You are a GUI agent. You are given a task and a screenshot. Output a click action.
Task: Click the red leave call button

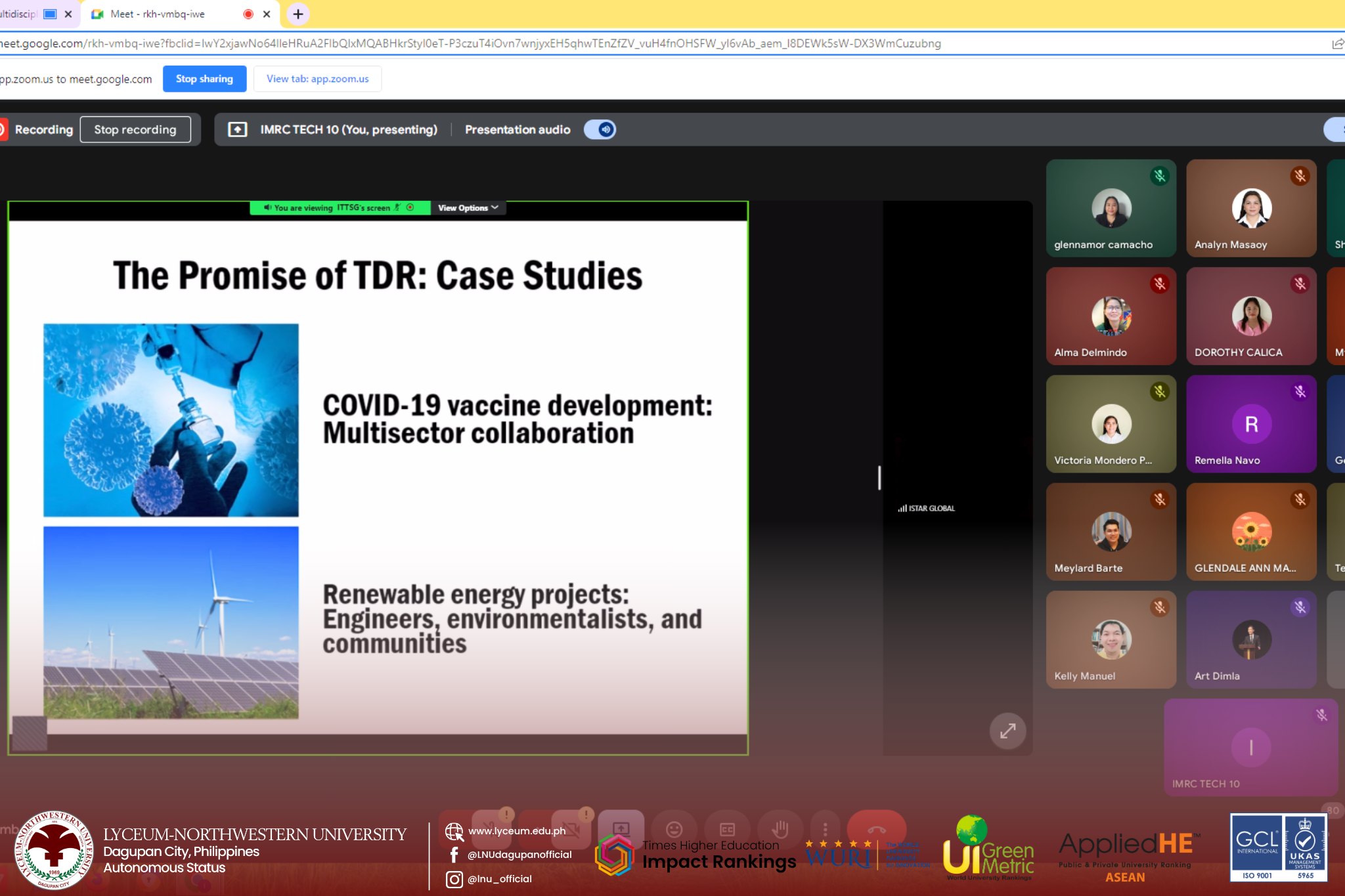pyautogui.click(x=876, y=829)
